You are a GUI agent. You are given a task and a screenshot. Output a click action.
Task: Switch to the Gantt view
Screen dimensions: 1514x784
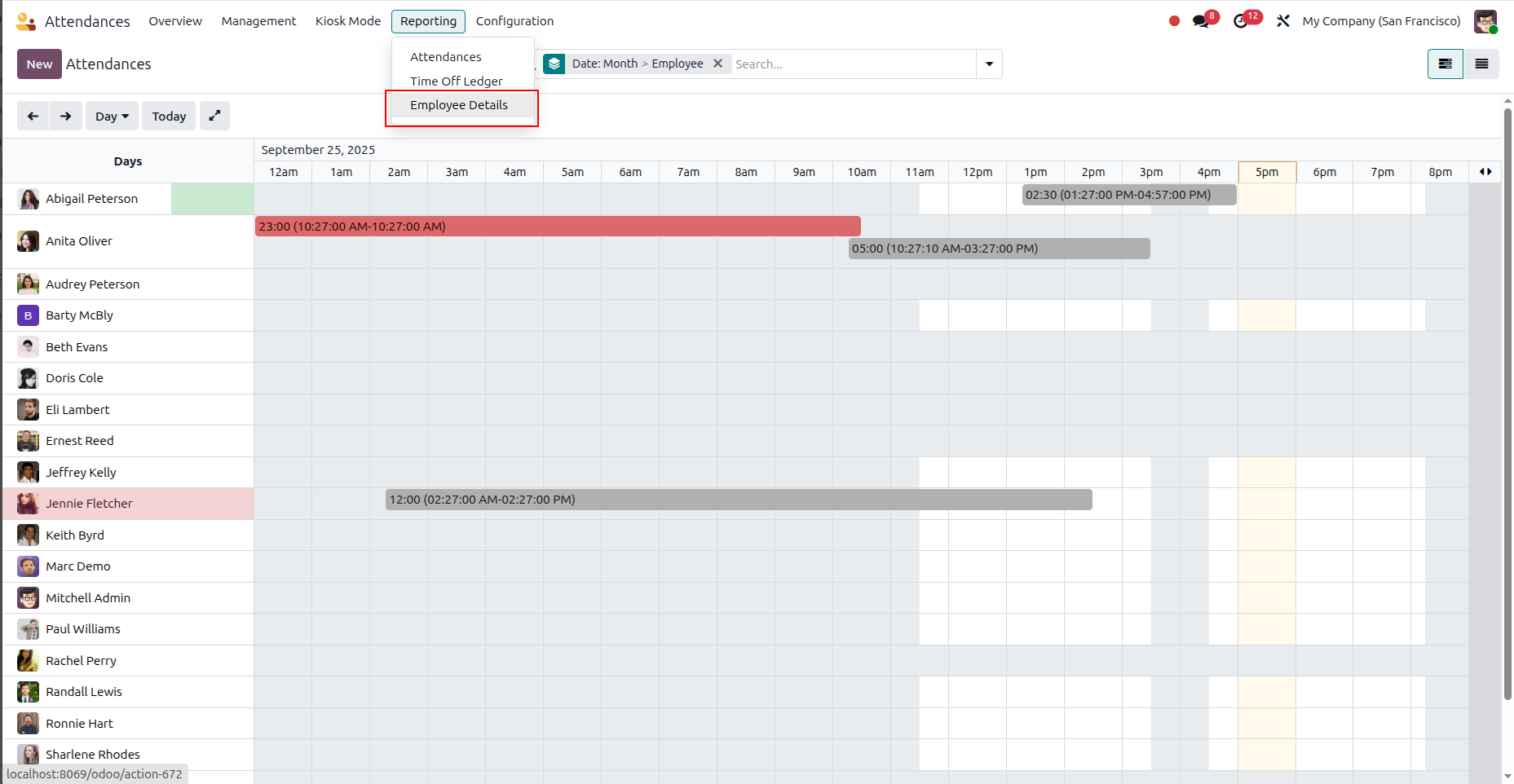[1446, 64]
